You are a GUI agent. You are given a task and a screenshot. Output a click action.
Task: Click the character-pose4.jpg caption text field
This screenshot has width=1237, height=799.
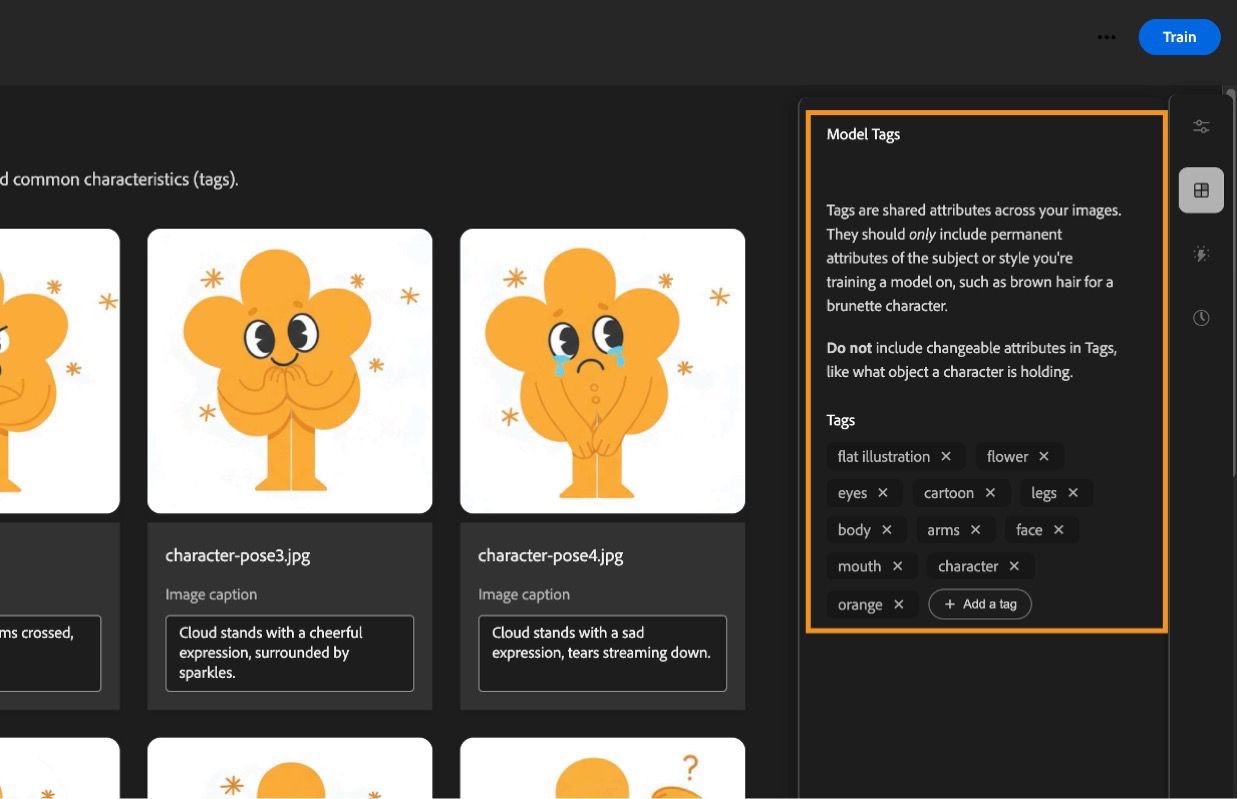tap(602, 653)
